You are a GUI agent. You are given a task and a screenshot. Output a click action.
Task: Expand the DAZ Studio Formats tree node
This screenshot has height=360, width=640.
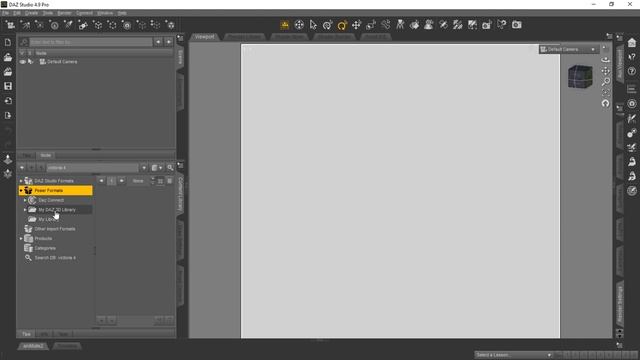21,181
